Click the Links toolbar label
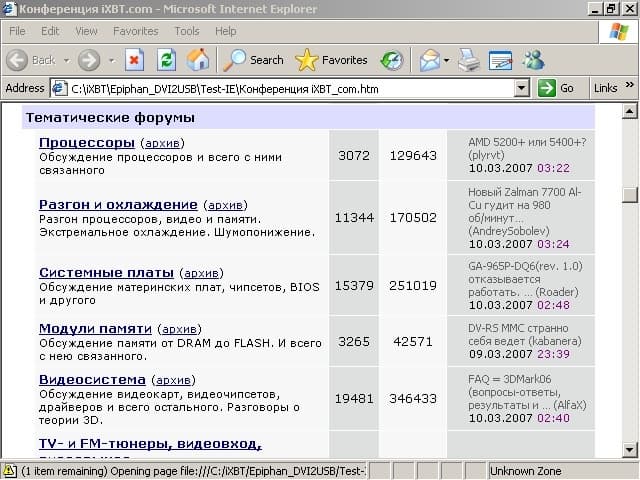The height and width of the screenshot is (480, 640). coord(605,88)
